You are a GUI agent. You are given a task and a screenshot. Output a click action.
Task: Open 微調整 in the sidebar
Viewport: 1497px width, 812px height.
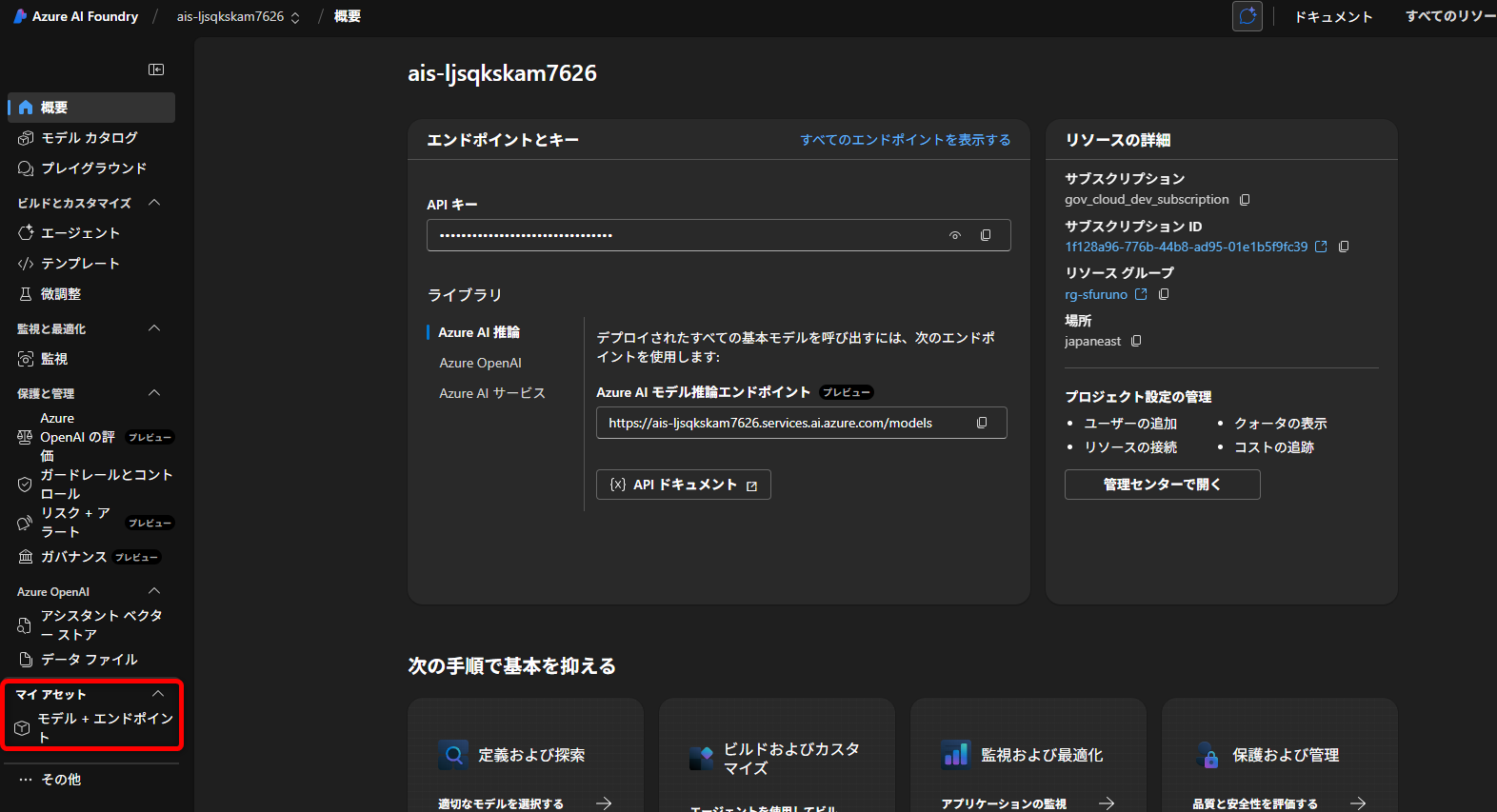91,294
